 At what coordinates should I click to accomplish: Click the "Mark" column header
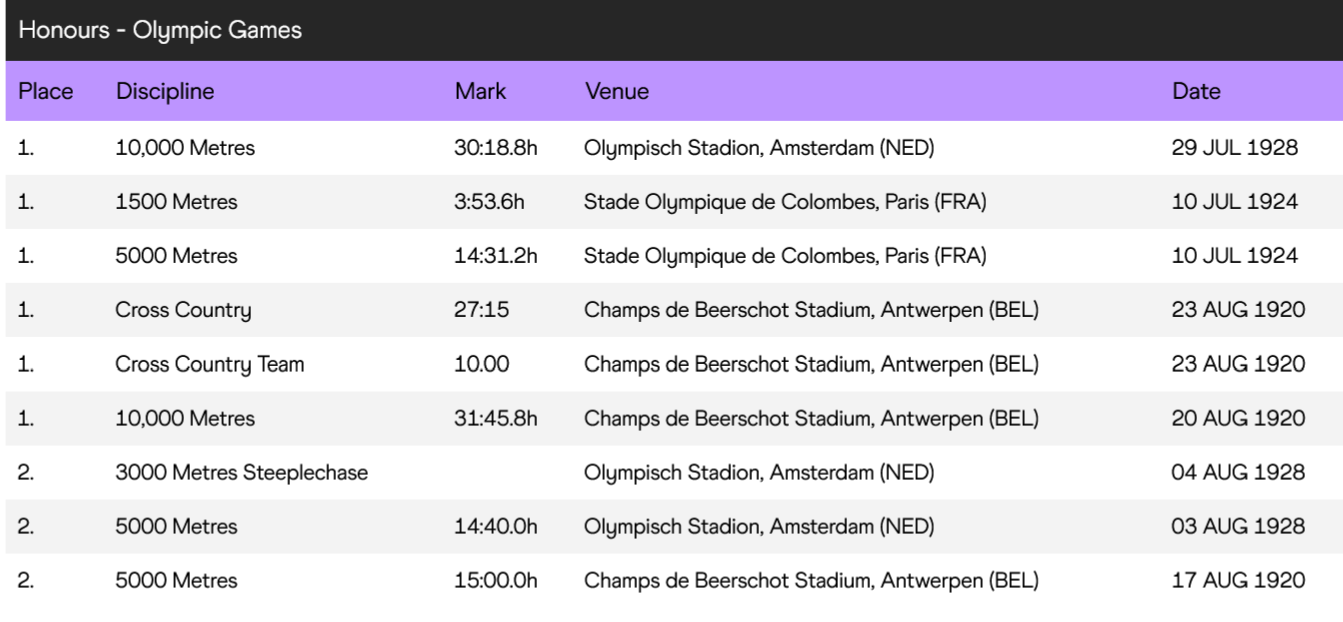[480, 91]
